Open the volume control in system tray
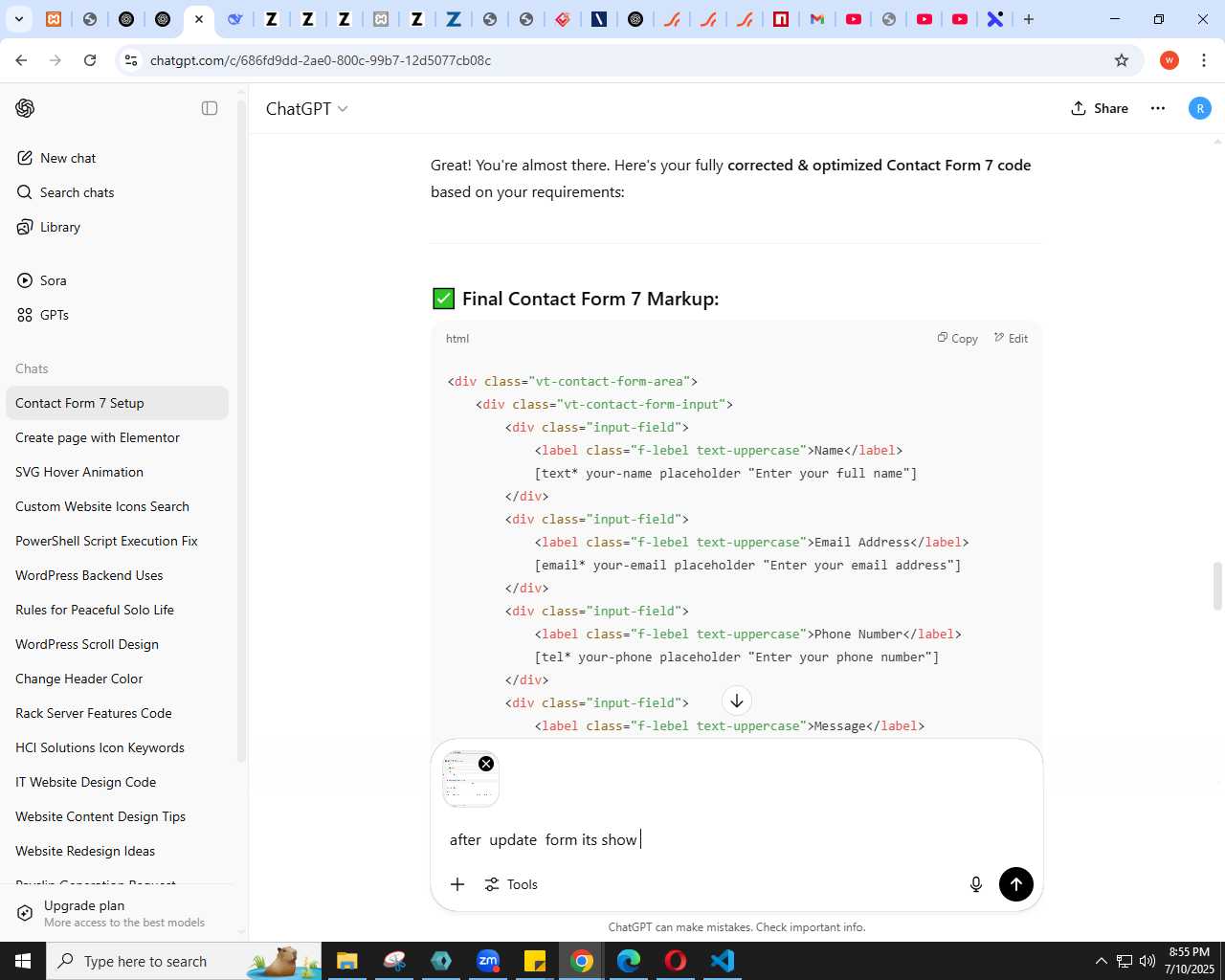Screen dimensions: 1225x980 click(1147, 961)
